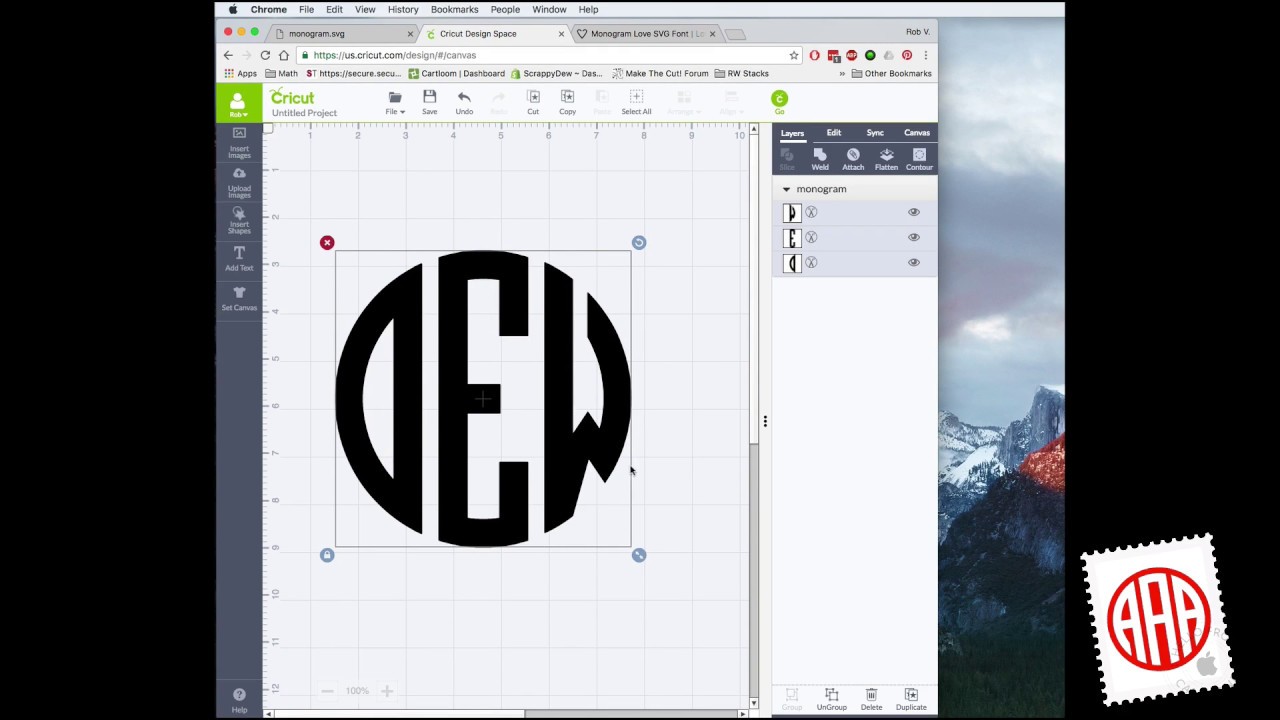Select the Add Text tool

(239, 259)
